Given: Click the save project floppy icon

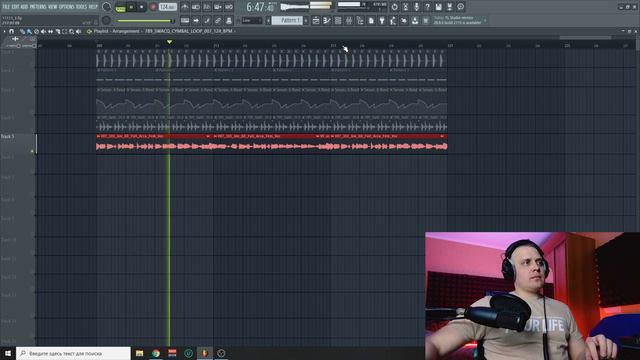Looking at the screenshot, I should pos(438,7).
